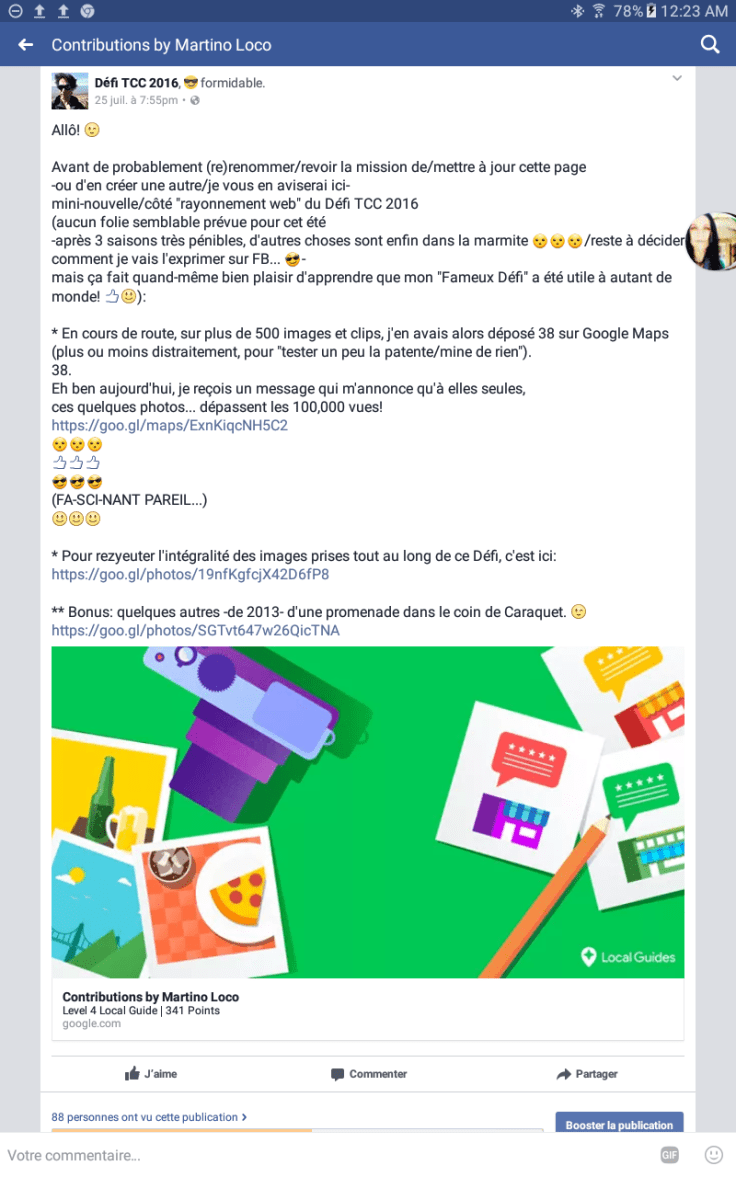
Task: Open the GIF picker in comment bar
Action: point(669,1155)
